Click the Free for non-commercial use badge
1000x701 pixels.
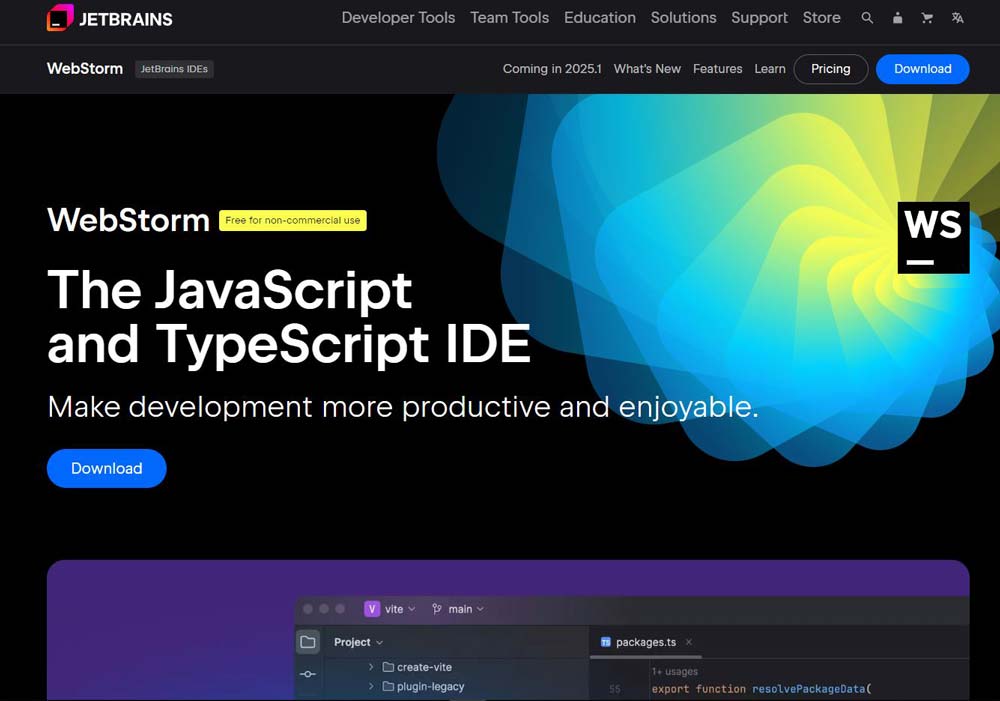[292, 220]
